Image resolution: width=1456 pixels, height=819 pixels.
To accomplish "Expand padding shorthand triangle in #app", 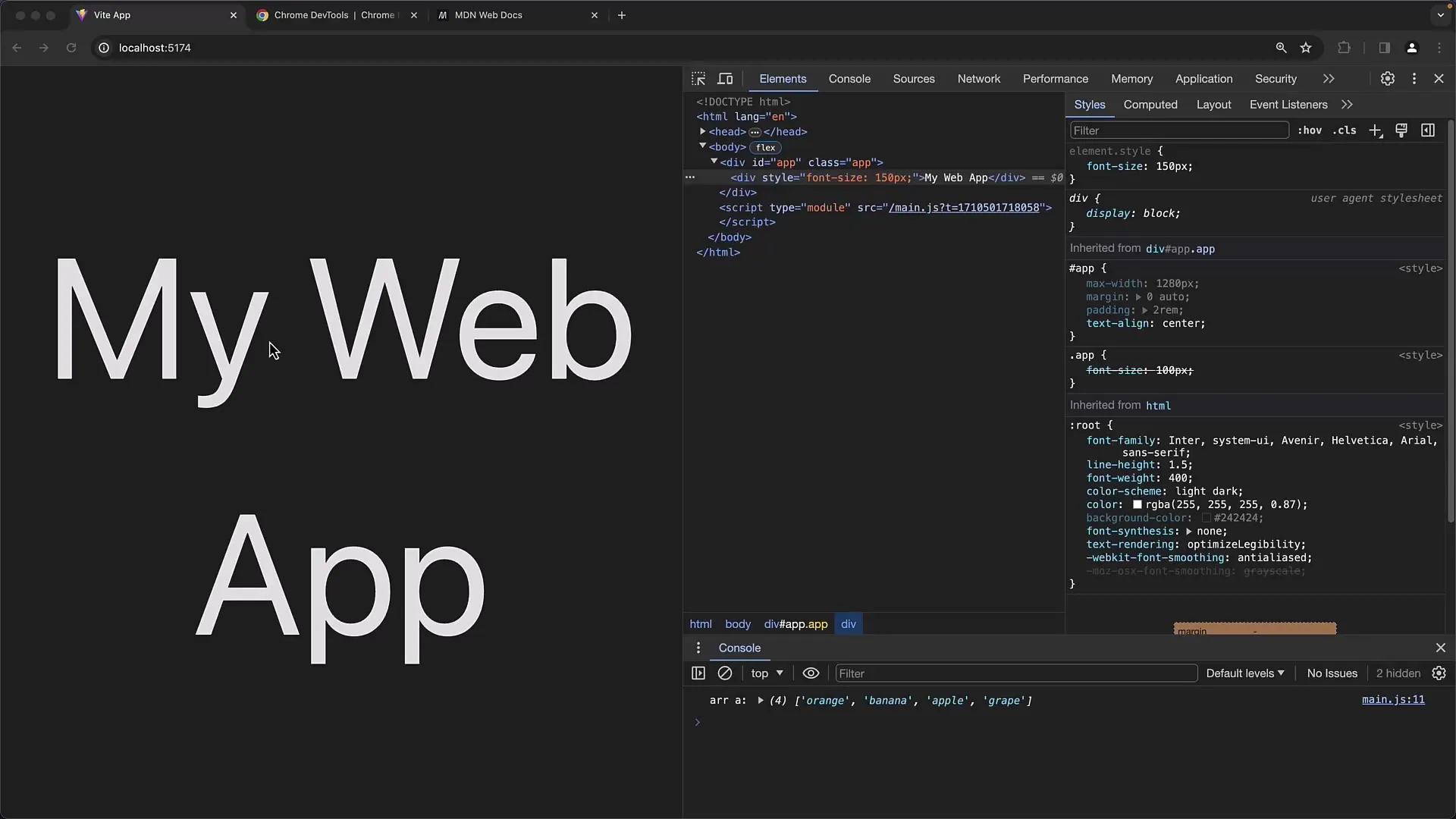I will 1144,310.
